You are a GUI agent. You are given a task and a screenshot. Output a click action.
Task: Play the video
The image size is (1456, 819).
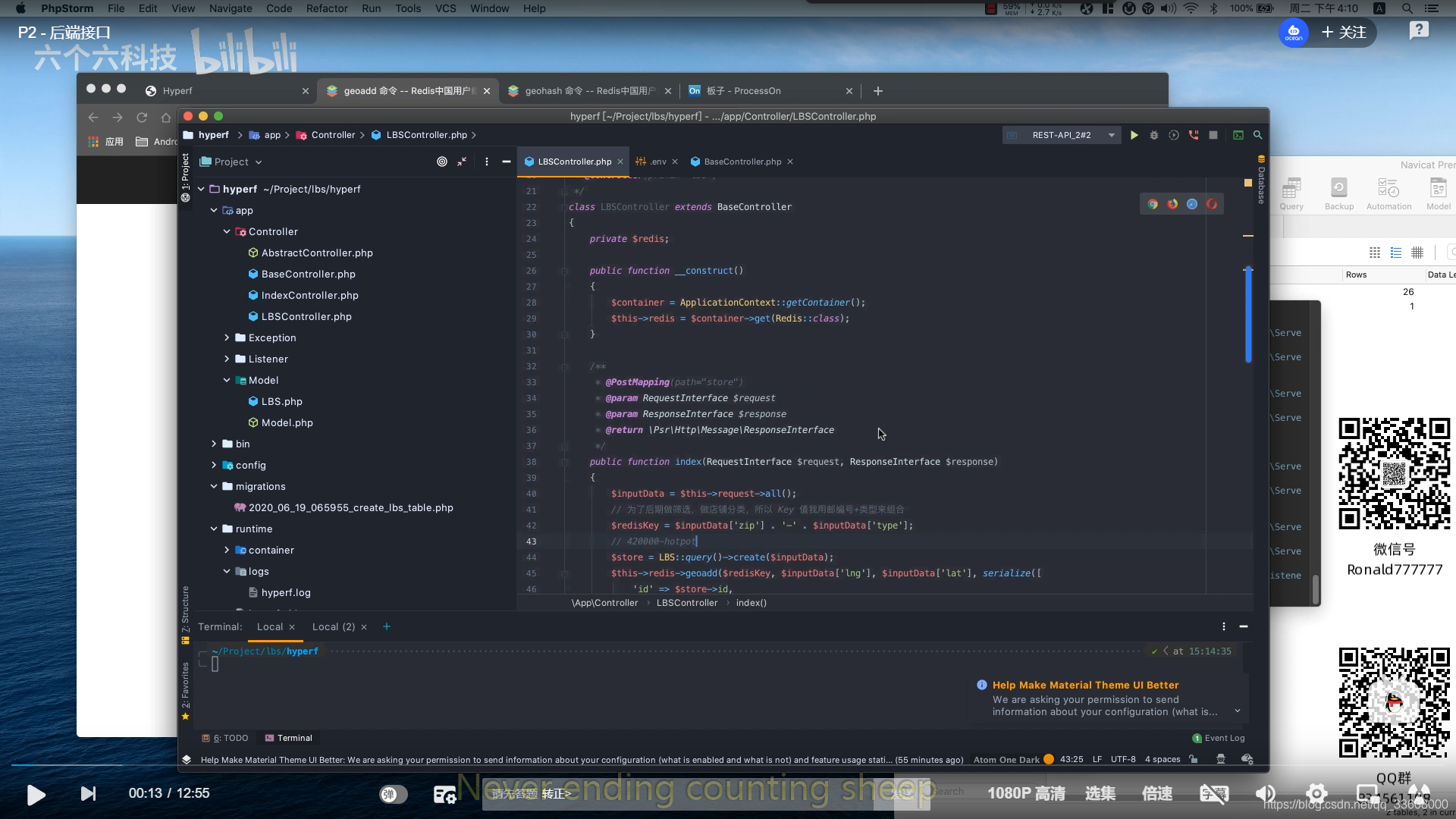[36, 794]
